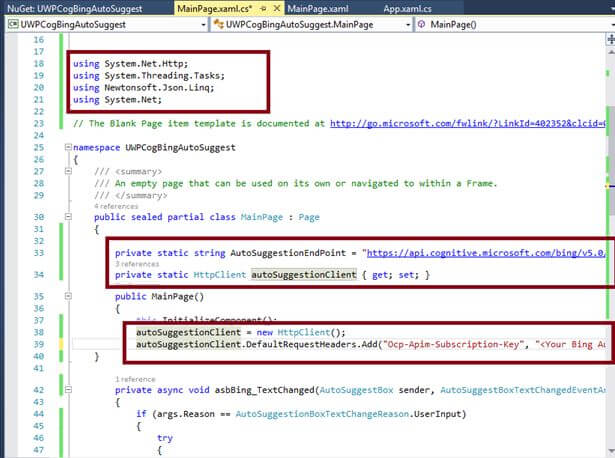This screenshot has height=458, width=615.
Task: Click the C# project icon in the navigation bar
Action: (x=13, y=24)
